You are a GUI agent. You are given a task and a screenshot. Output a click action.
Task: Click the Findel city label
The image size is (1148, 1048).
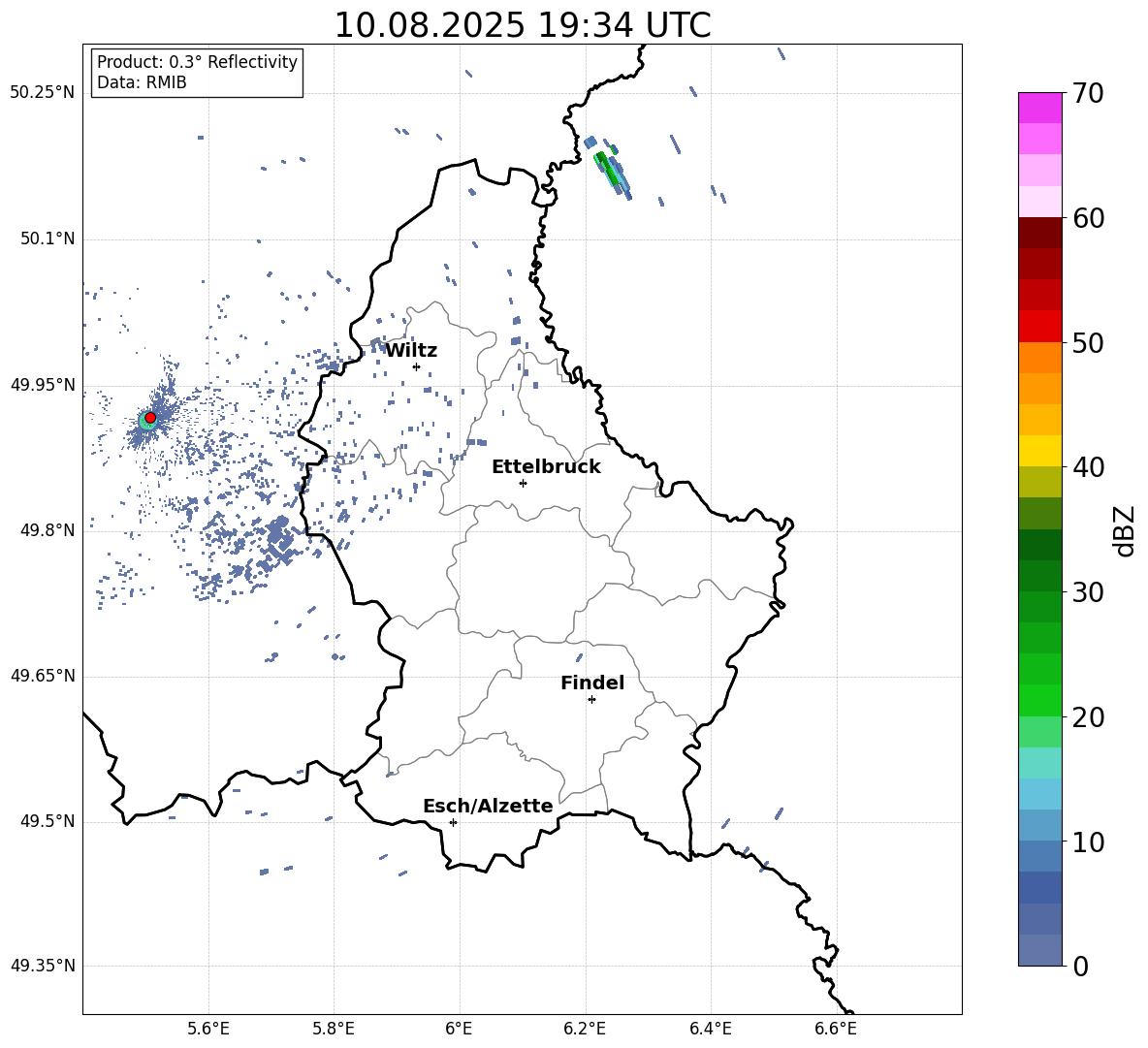(x=592, y=683)
